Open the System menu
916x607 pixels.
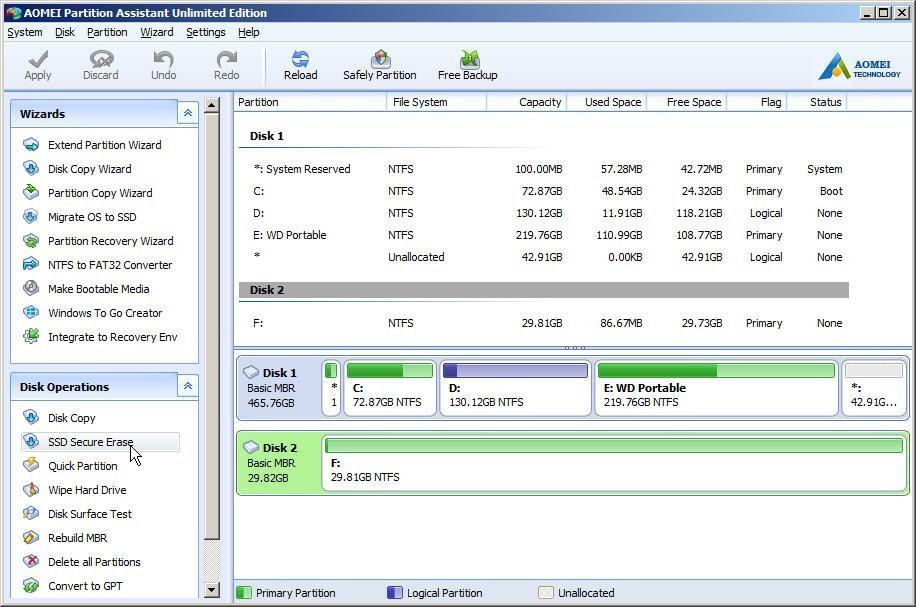(25, 32)
